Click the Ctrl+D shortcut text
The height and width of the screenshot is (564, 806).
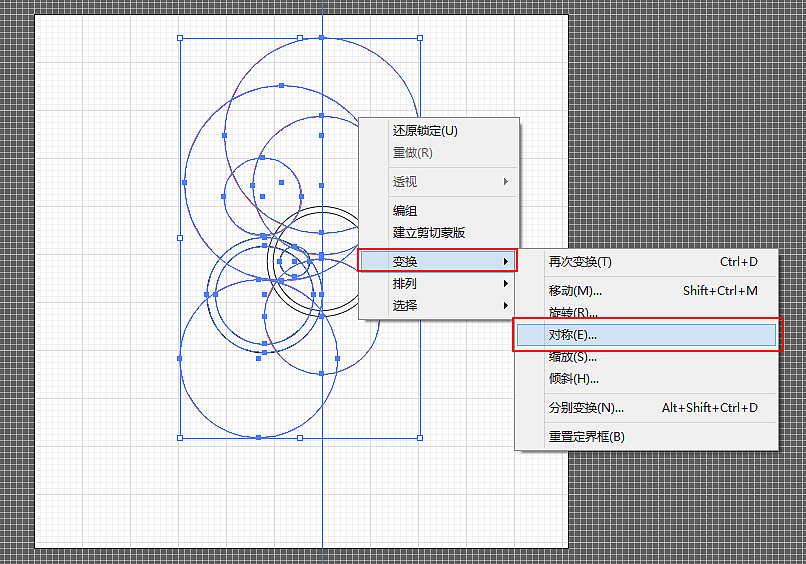click(739, 262)
